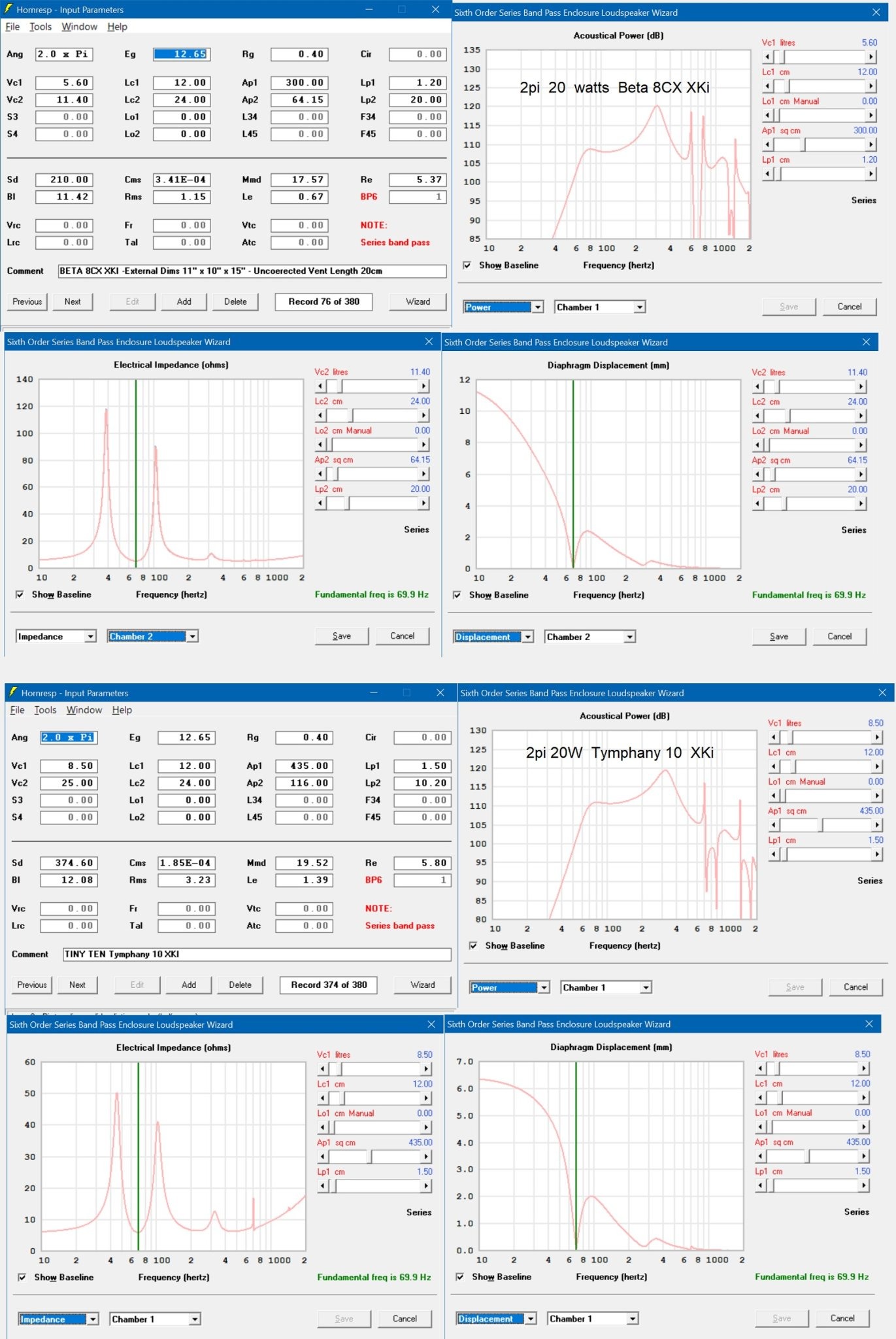Click Vc2 slider right arrow in upper Electrical Impedance wizard
Viewport: 896px width, 1339px height.
click(x=423, y=386)
